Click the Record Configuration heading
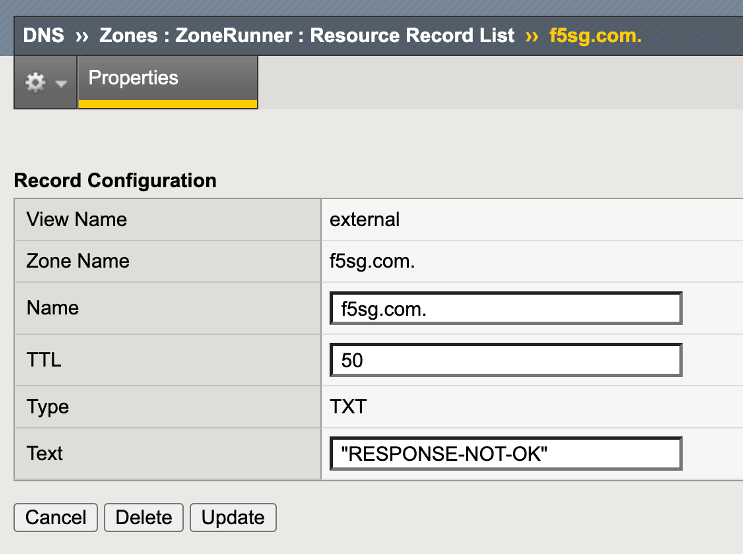 [x=115, y=181]
